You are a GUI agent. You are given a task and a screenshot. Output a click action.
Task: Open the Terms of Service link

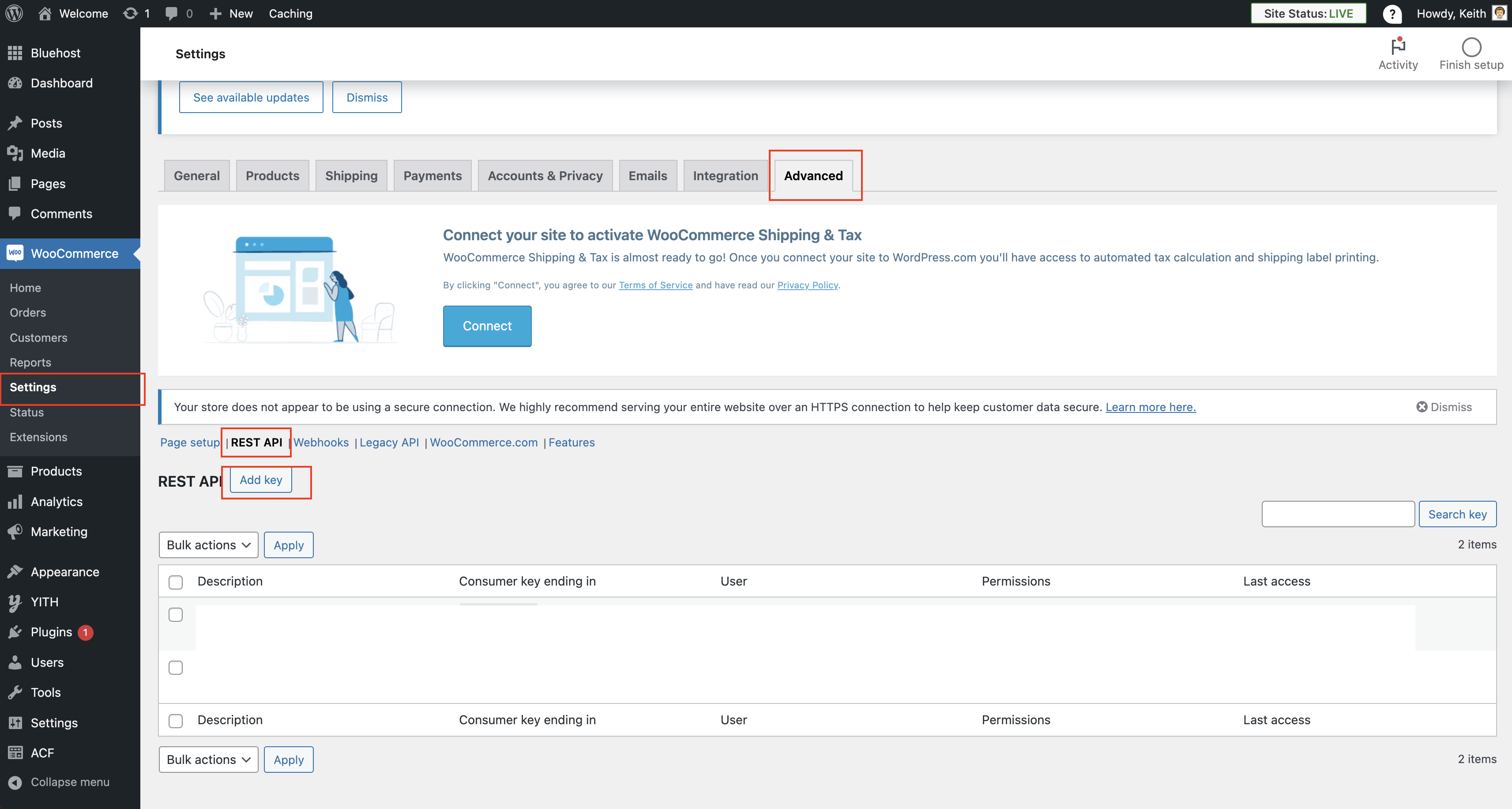[656, 285]
